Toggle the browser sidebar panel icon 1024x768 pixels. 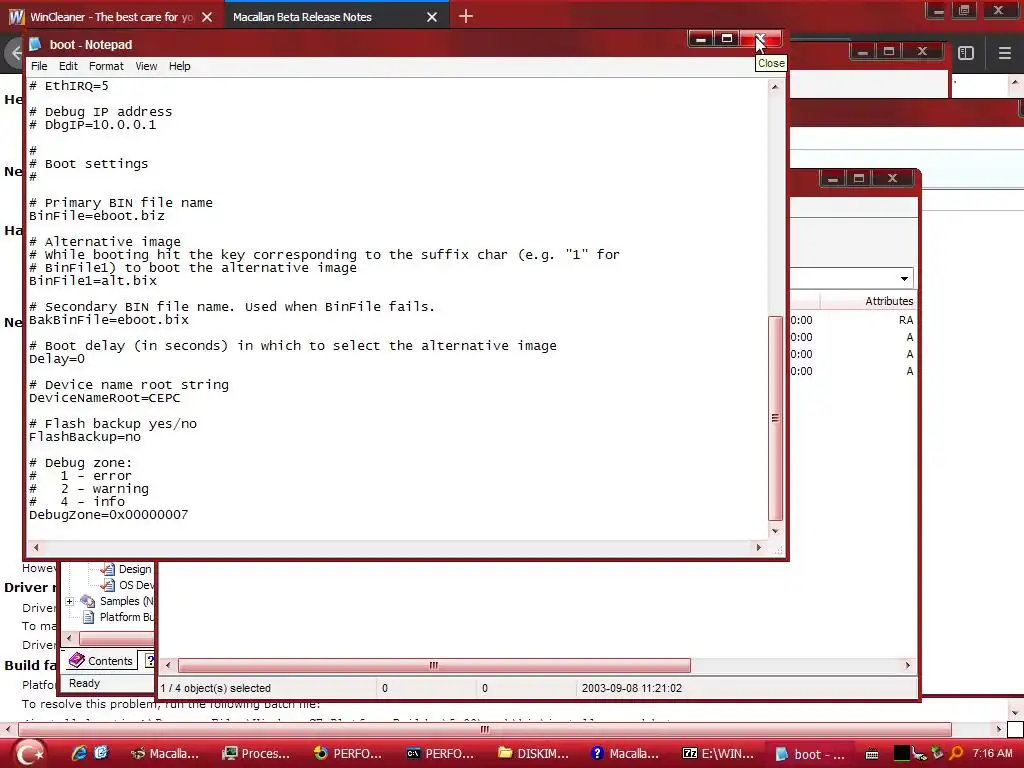(x=966, y=53)
